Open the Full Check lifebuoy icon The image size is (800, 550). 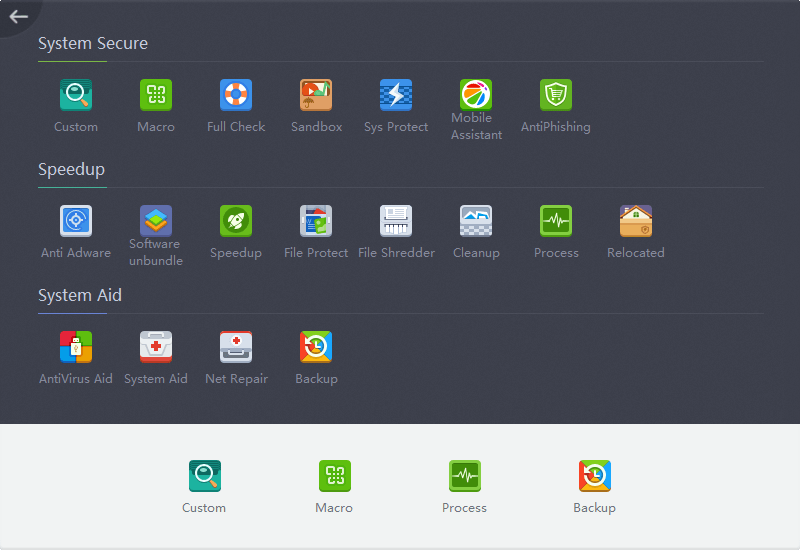(x=236, y=95)
